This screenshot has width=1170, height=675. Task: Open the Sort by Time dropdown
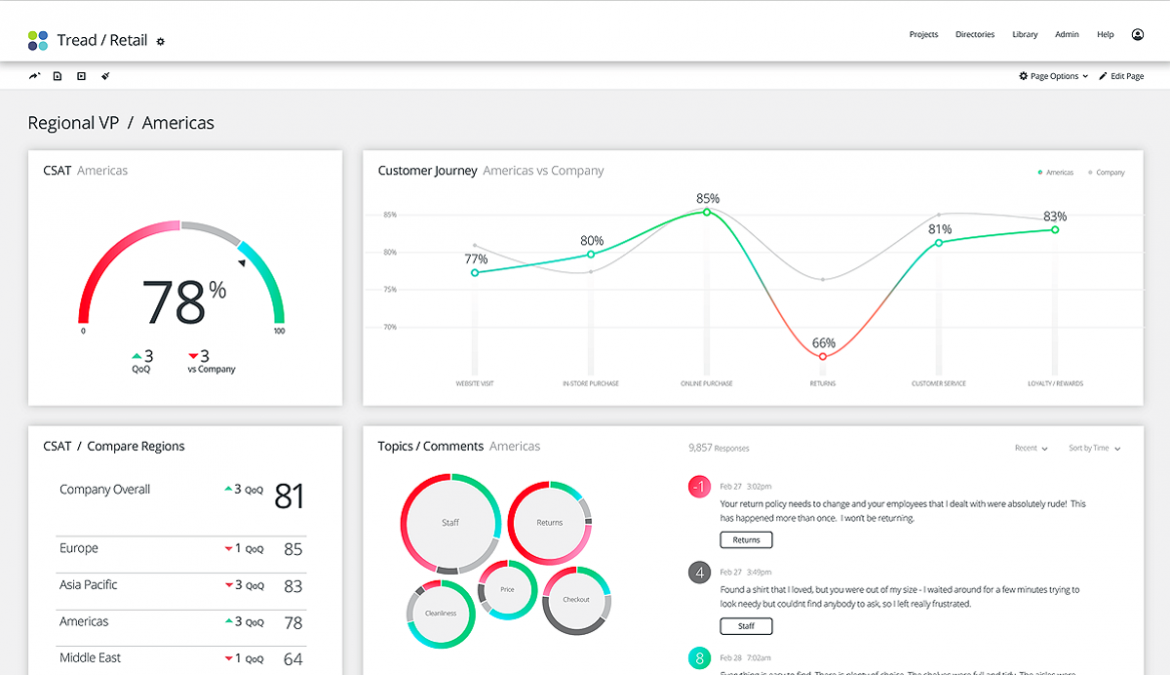[1092, 448]
